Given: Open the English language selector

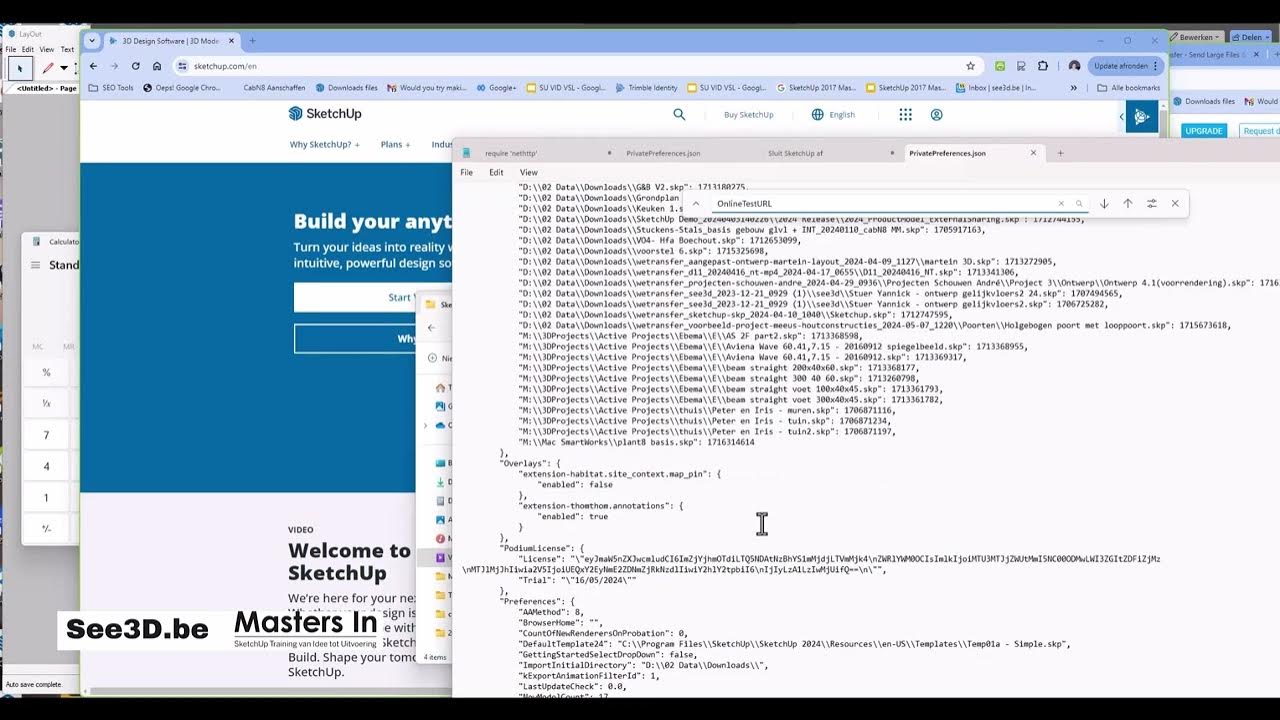Looking at the screenshot, I should (x=833, y=115).
